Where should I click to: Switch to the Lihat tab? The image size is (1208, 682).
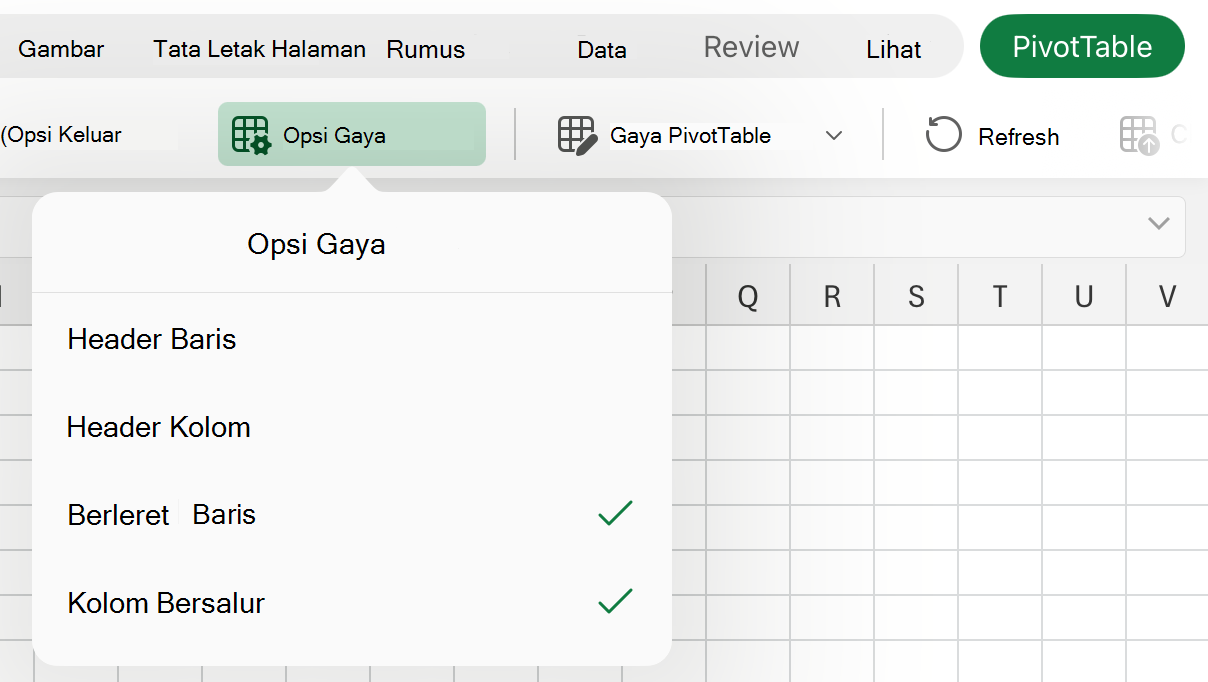pyautogui.click(x=894, y=49)
